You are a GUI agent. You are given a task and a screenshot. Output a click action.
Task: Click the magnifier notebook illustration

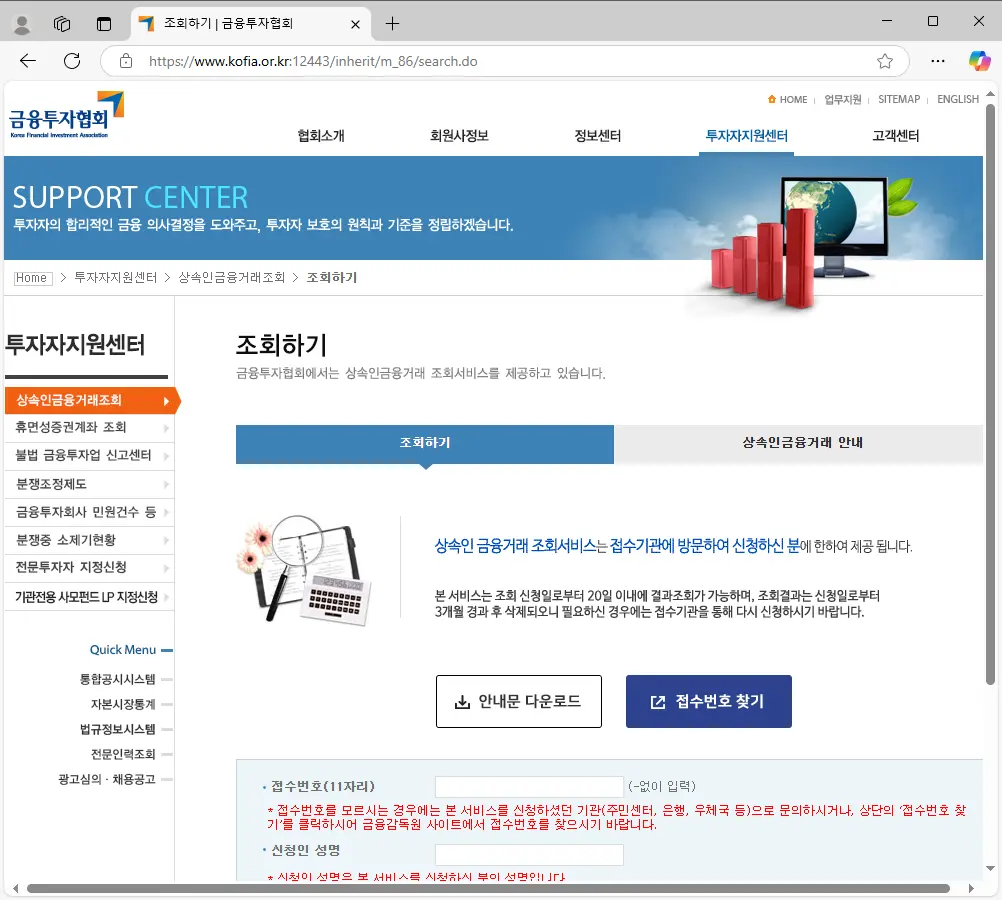point(304,570)
